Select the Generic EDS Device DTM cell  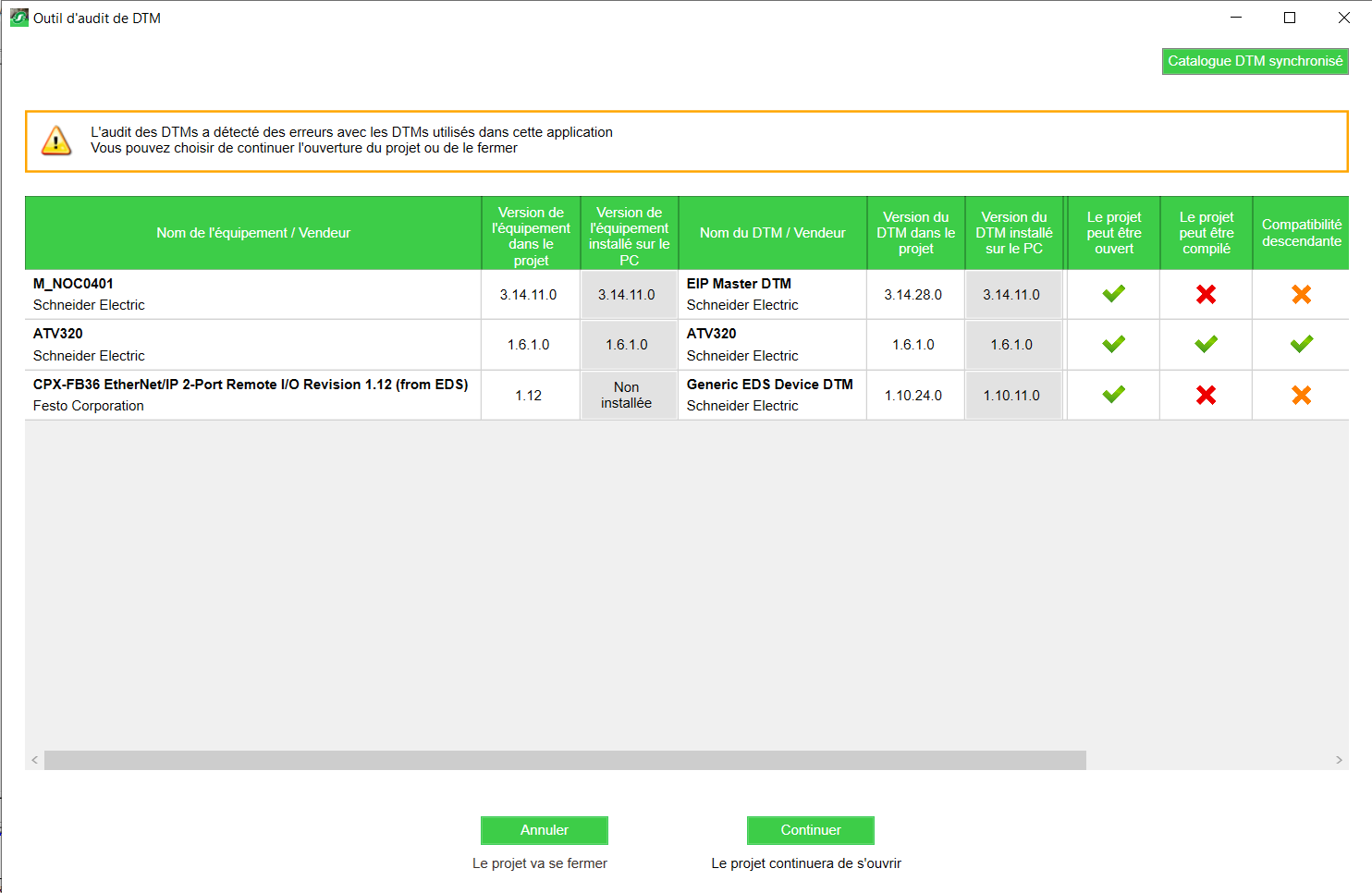pyautogui.click(x=769, y=385)
